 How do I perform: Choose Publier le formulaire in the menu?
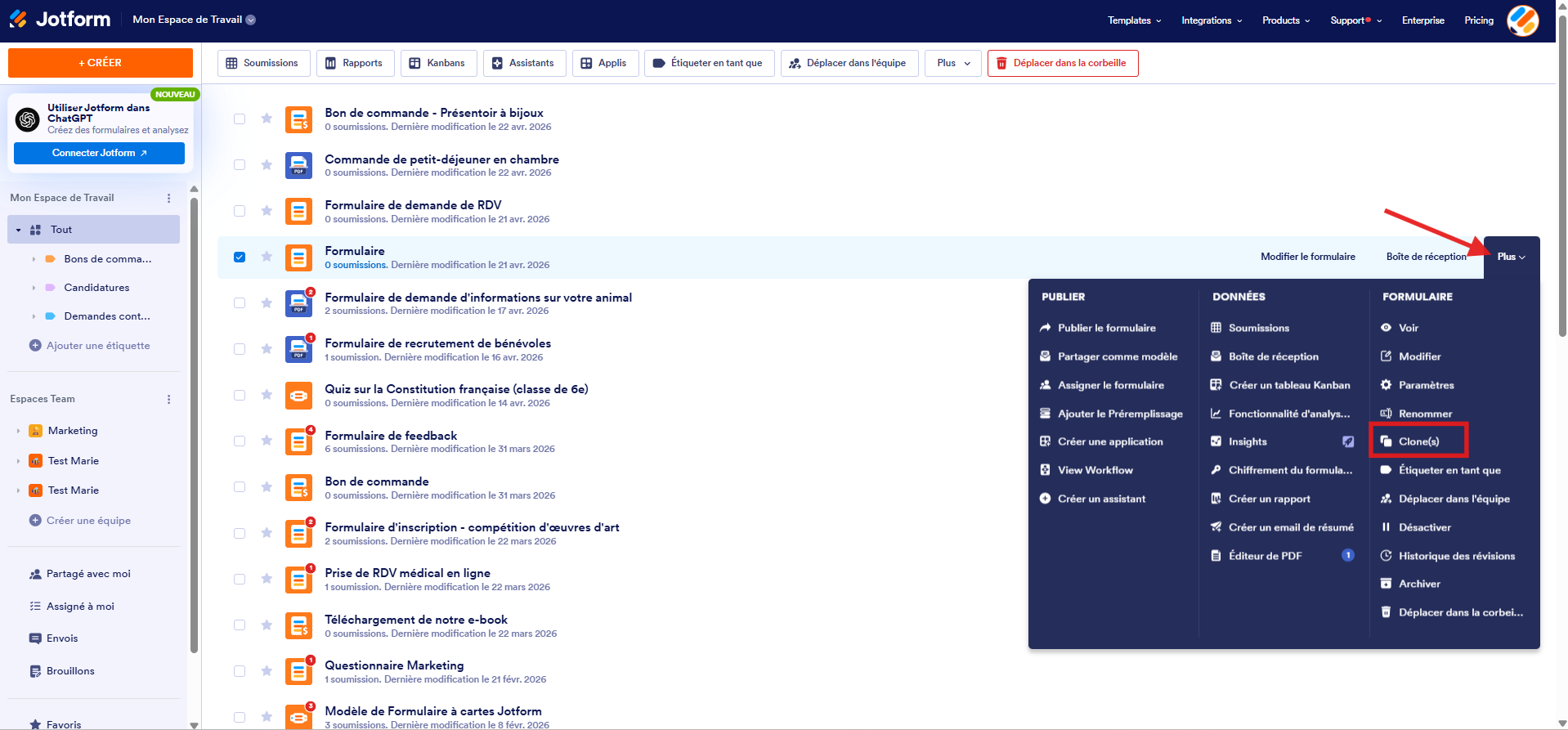(1098, 328)
